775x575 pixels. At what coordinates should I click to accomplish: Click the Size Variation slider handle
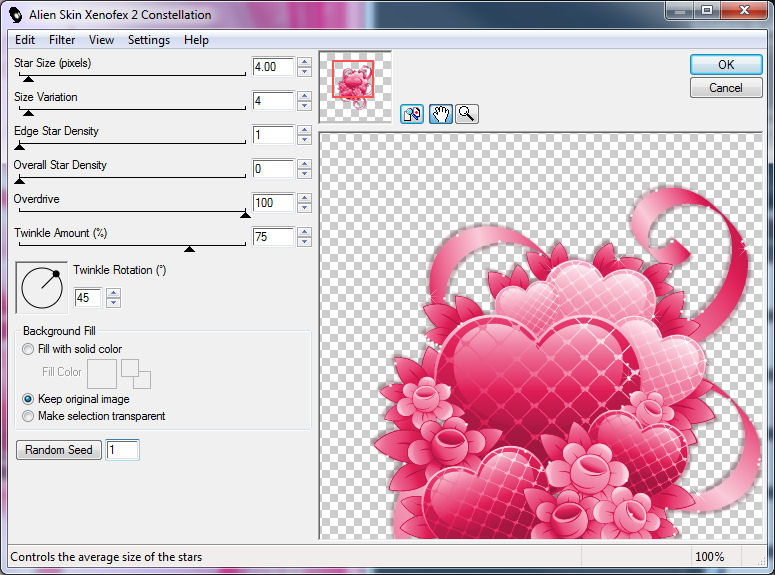[29, 113]
